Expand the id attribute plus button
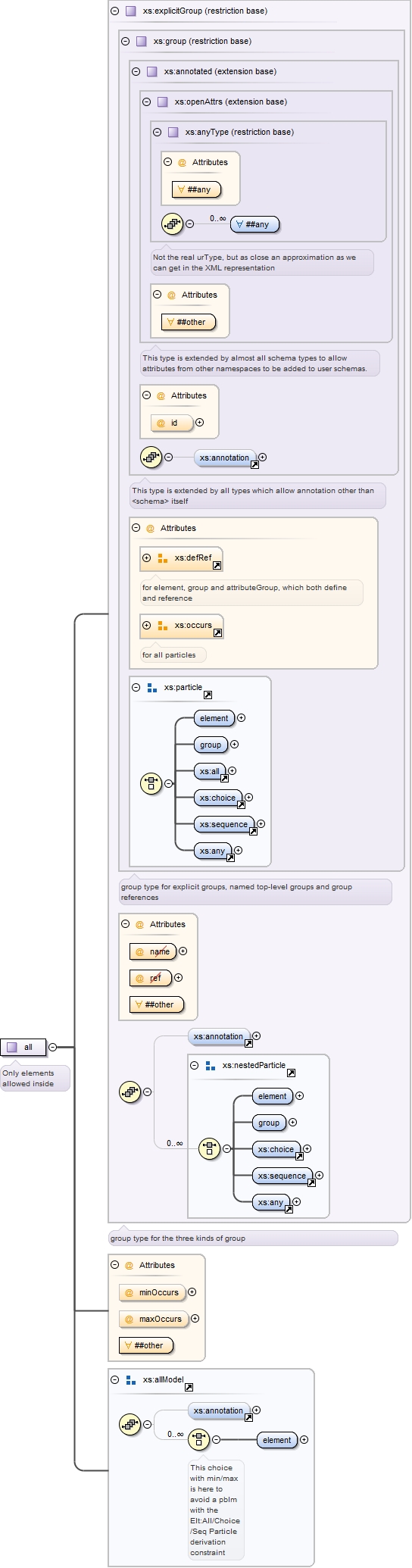 pyautogui.click(x=200, y=423)
